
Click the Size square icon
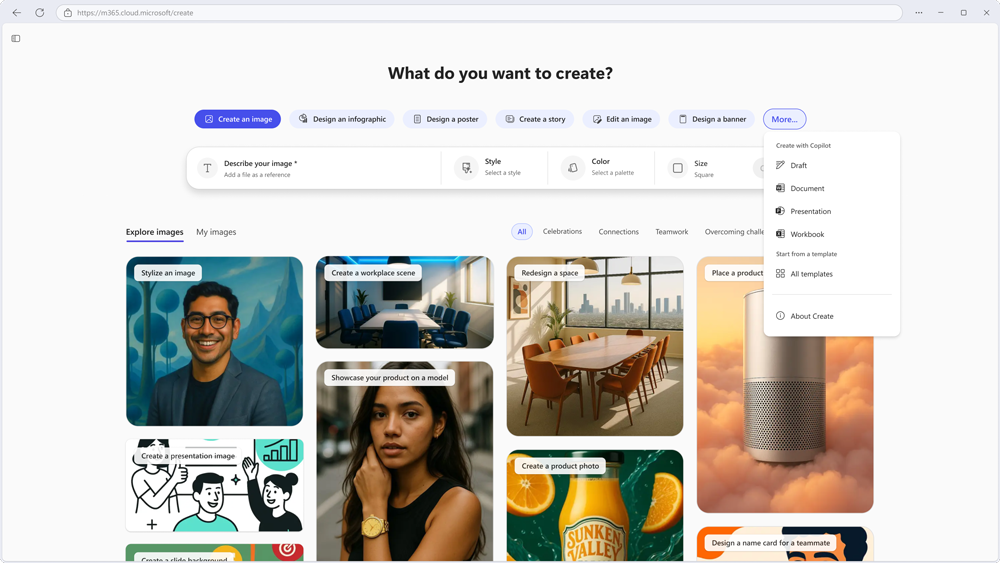(678, 168)
